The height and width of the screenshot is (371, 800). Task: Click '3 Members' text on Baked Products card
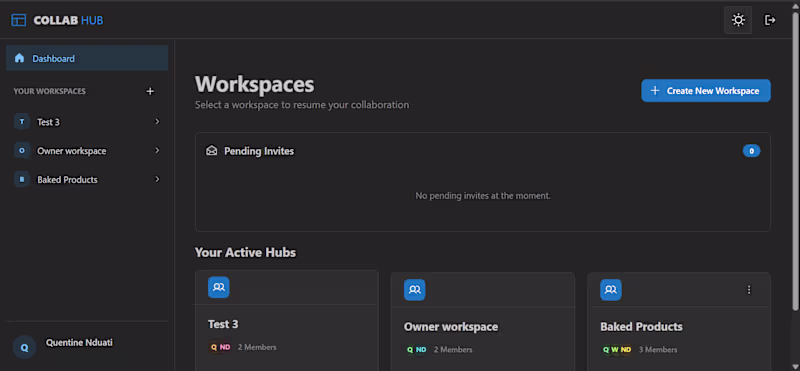coord(658,350)
